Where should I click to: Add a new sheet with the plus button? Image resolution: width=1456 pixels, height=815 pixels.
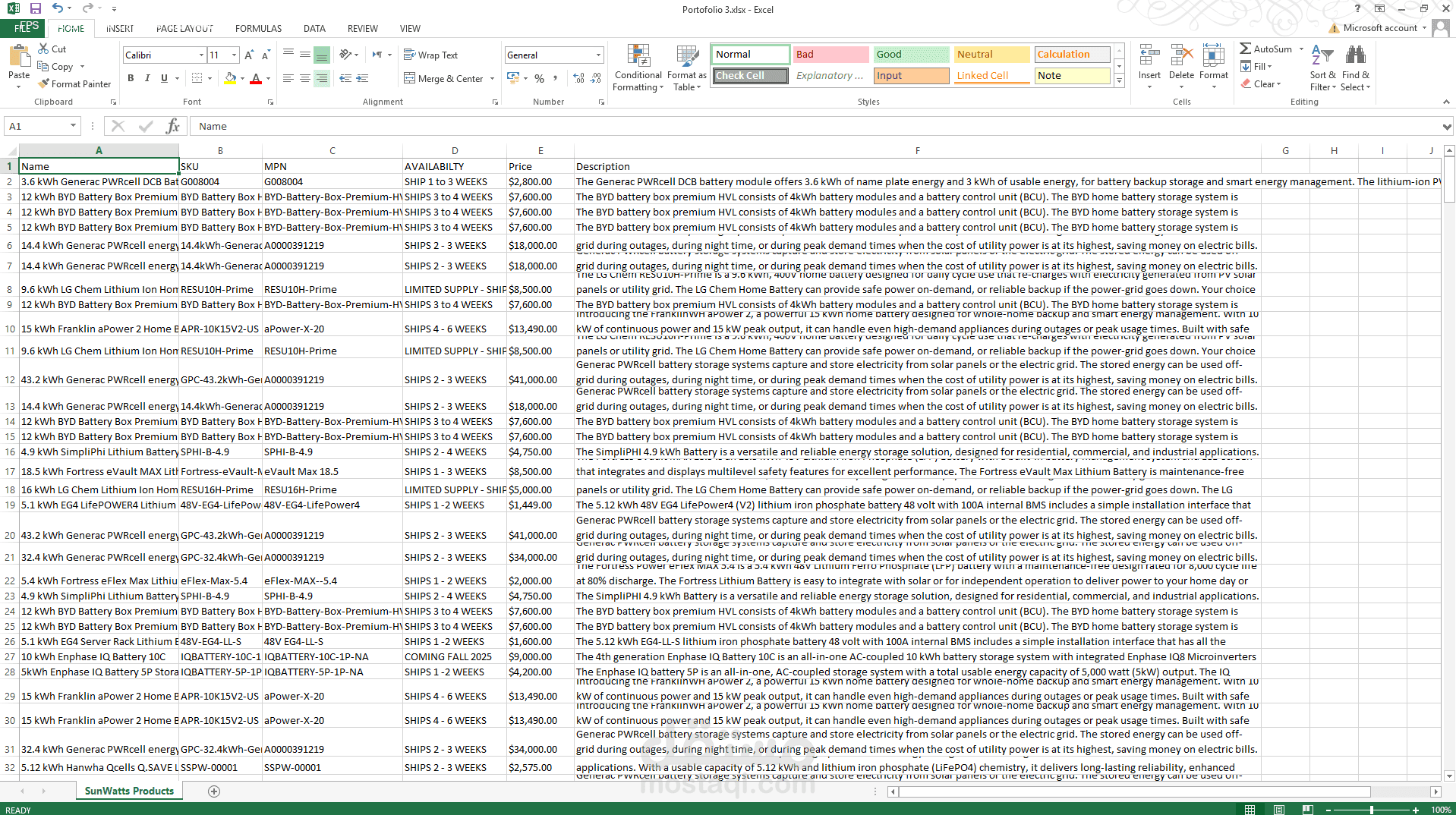pos(214,791)
